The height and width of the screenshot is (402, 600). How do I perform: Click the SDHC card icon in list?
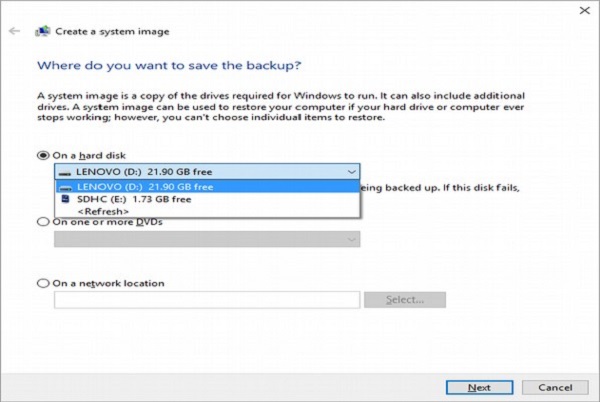coord(65,199)
